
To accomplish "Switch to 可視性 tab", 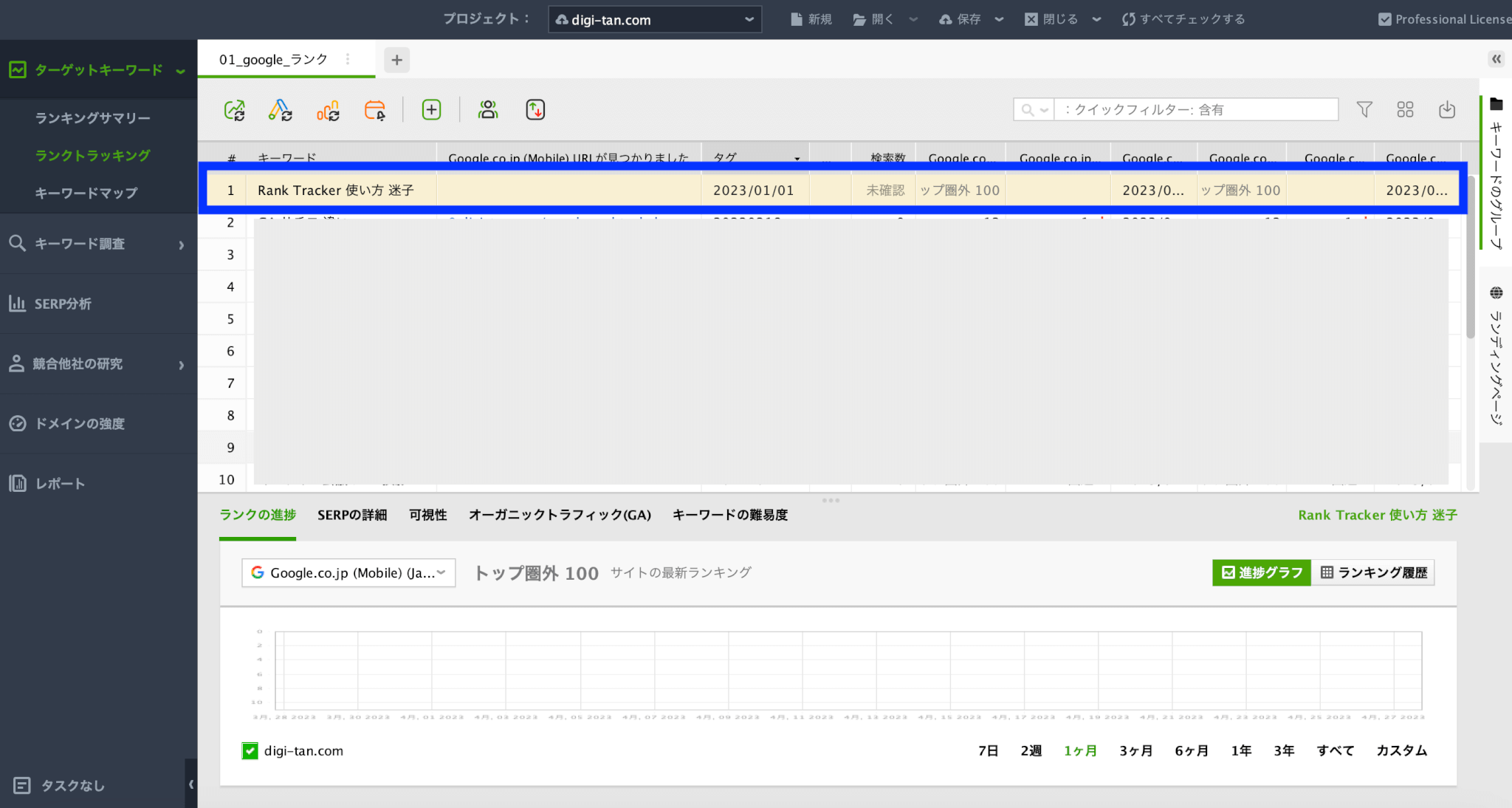I will pos(428,515).
